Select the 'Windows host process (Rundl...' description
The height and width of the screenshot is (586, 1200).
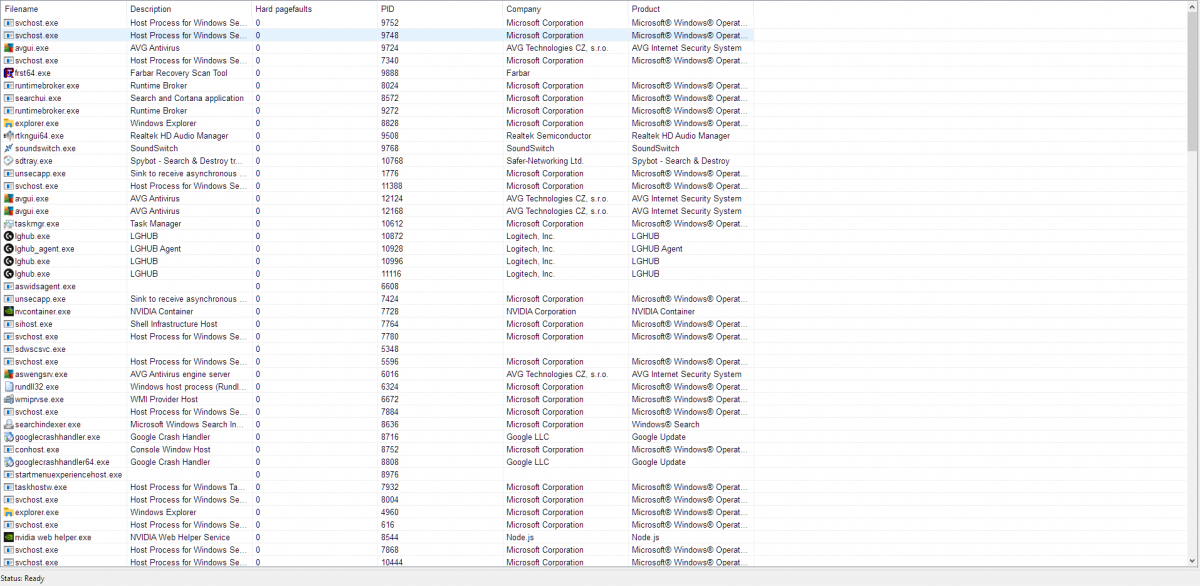[188, 387]
